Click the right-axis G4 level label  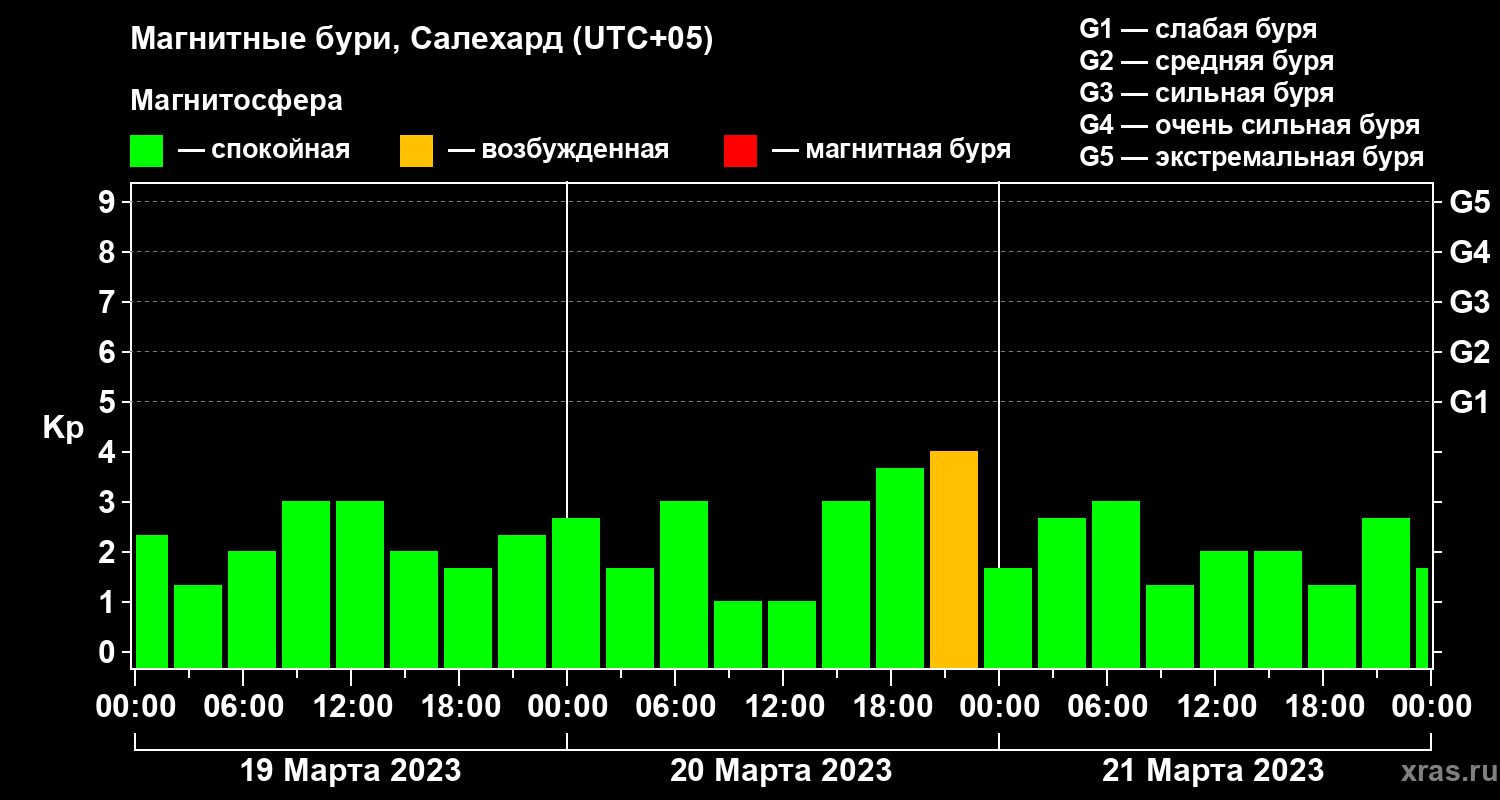(1469, 252)
